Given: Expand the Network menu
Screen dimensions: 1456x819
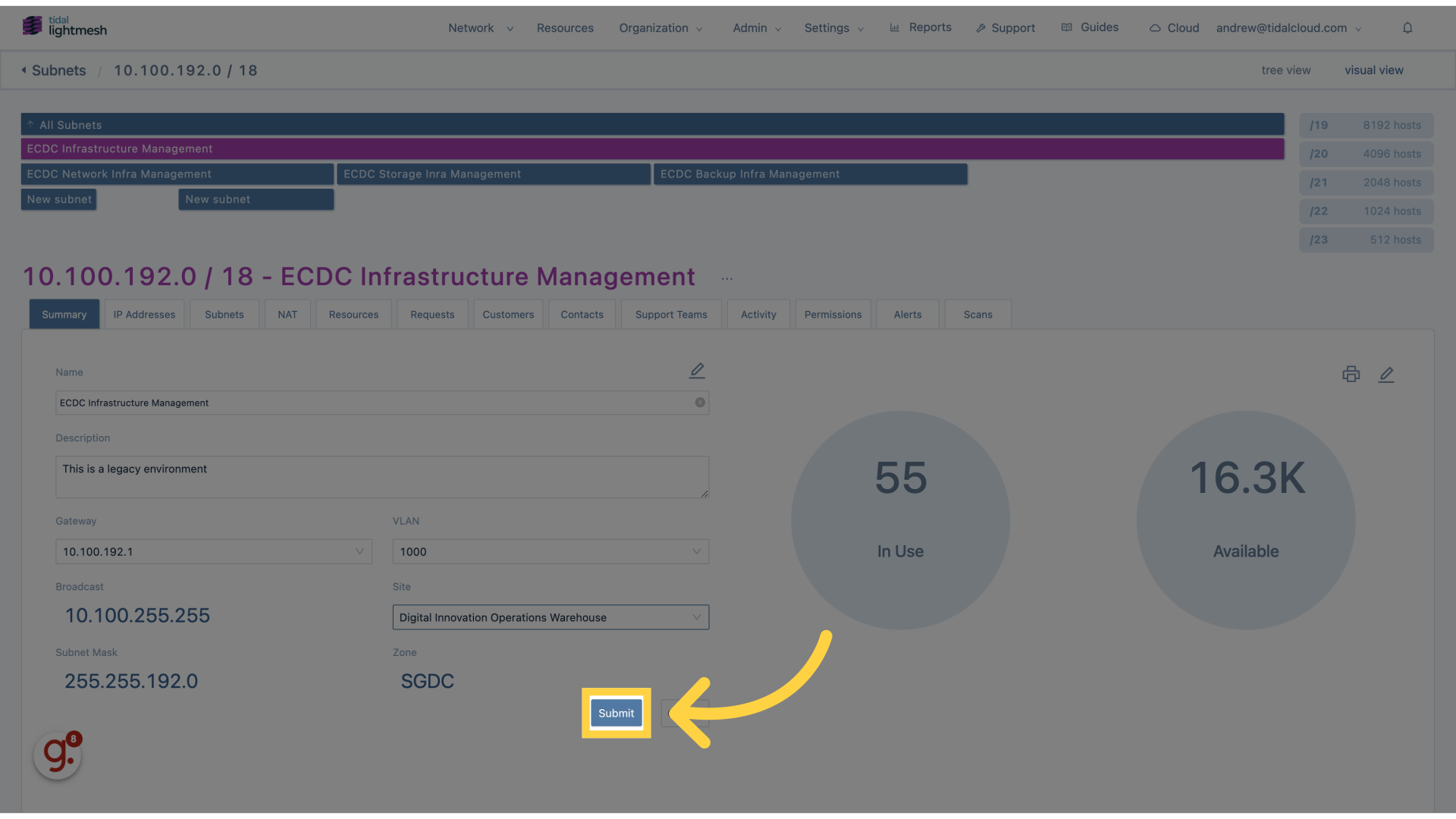Looking at the screenshot, I should [481, 28].
